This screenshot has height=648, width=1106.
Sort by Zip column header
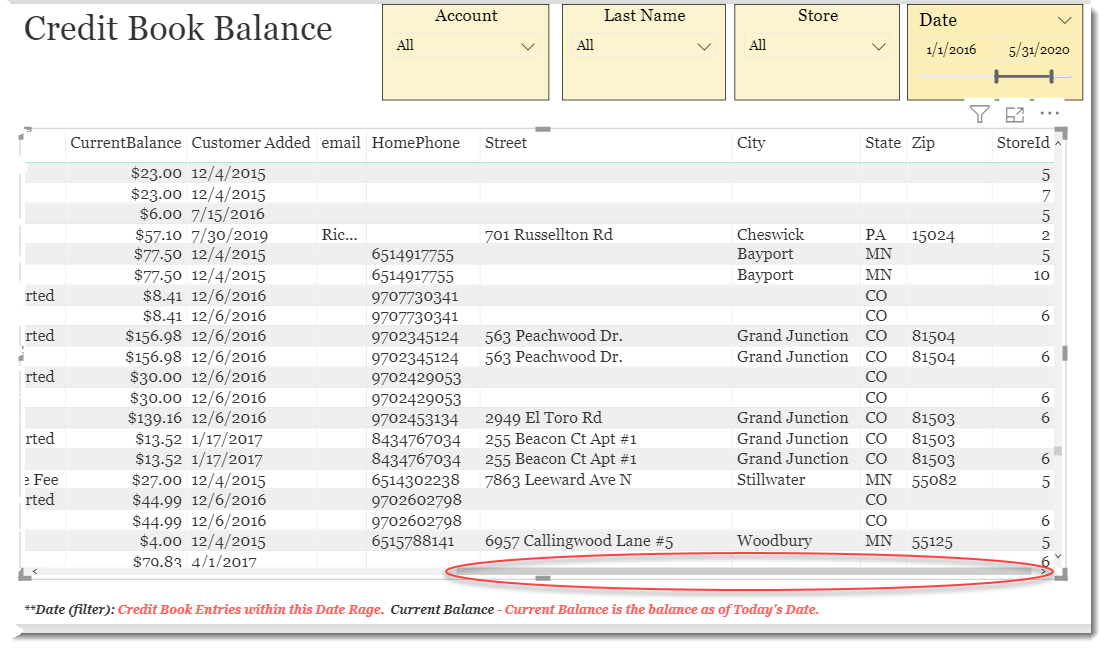click(923, 142)
